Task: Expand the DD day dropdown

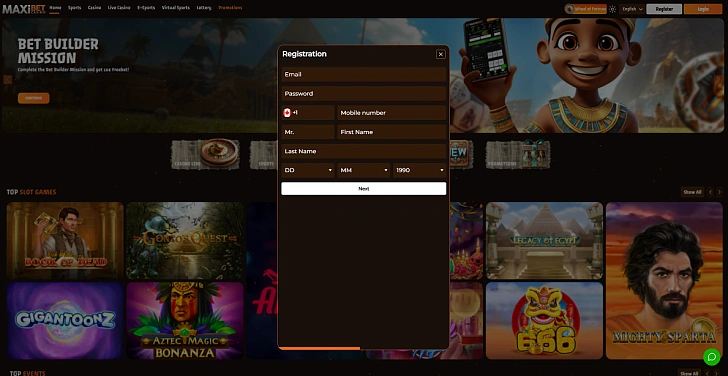Action: click(x=308, y=170)
